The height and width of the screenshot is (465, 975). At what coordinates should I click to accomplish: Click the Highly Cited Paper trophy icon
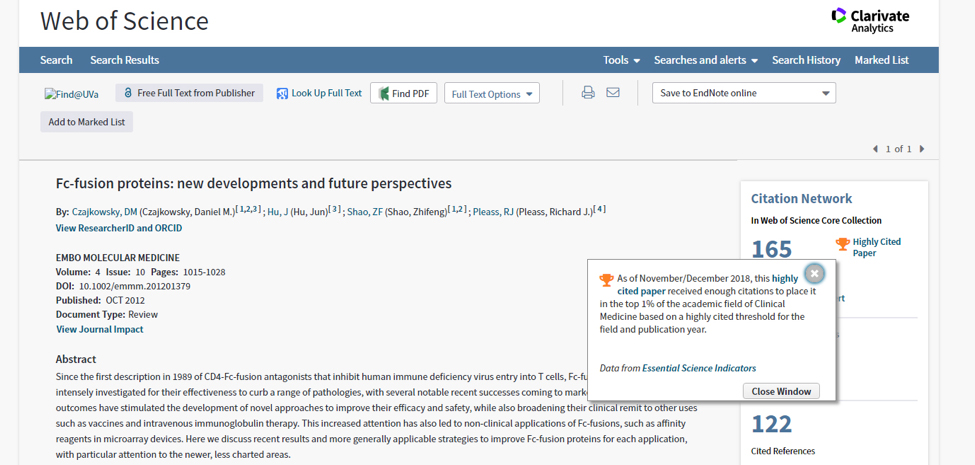click(x=842, y=244)
